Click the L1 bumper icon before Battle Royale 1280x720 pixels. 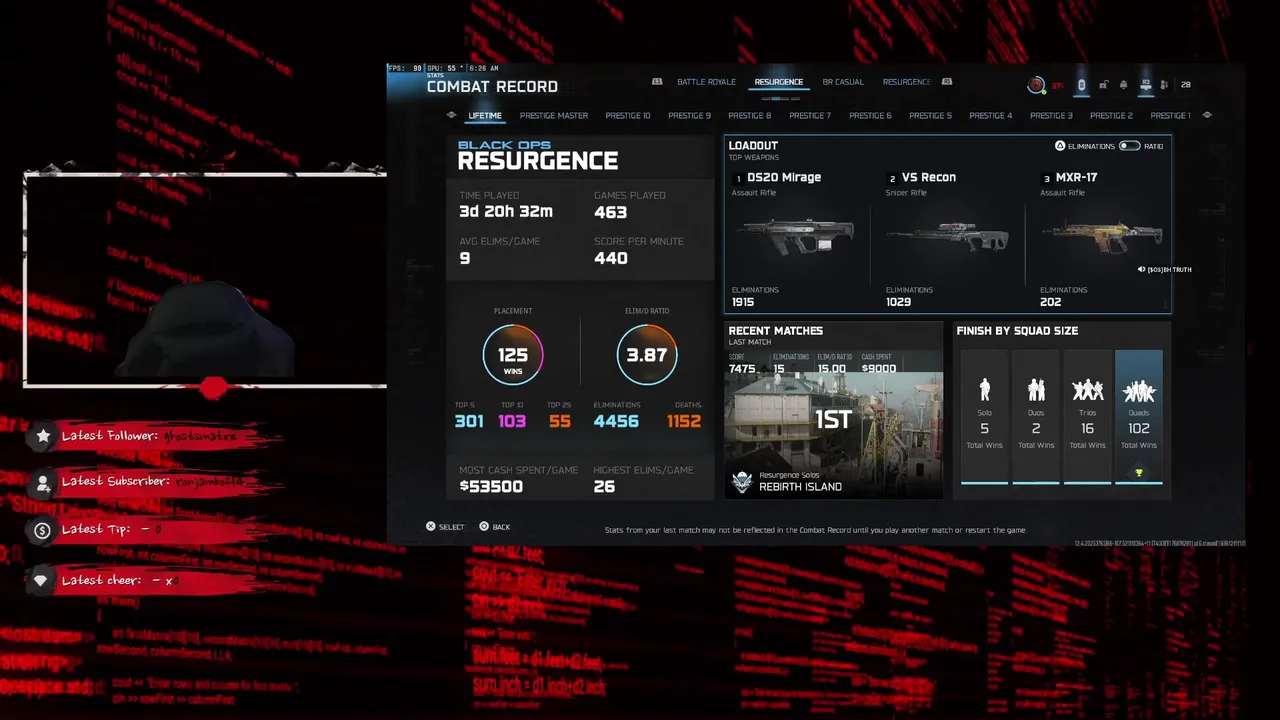(657, 82)
